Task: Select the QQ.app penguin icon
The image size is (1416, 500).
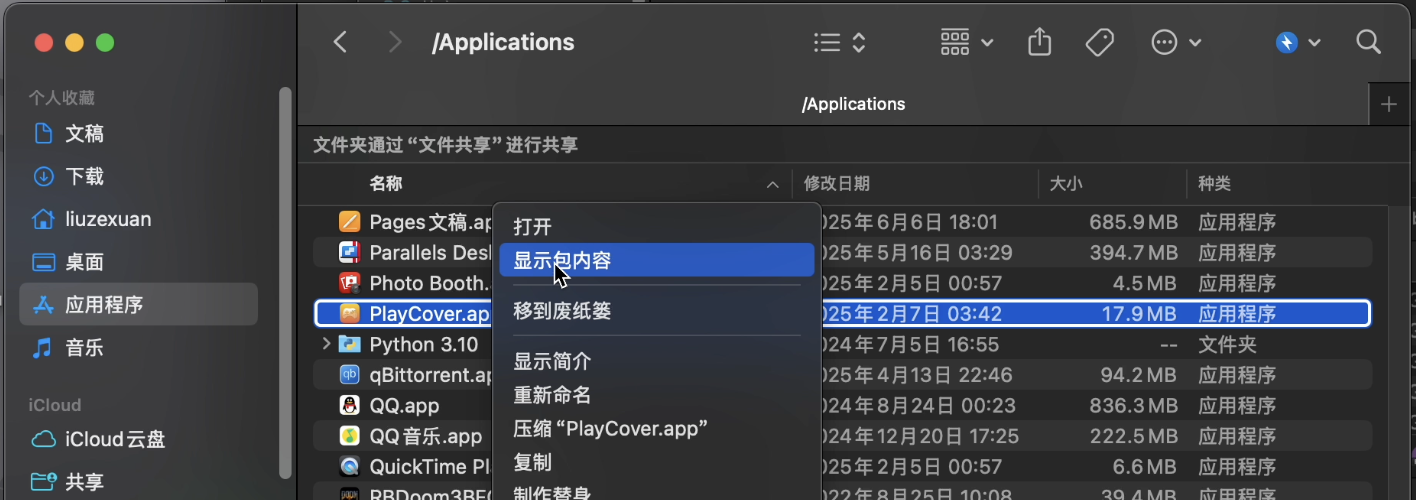Action: (x=349, y=406)
